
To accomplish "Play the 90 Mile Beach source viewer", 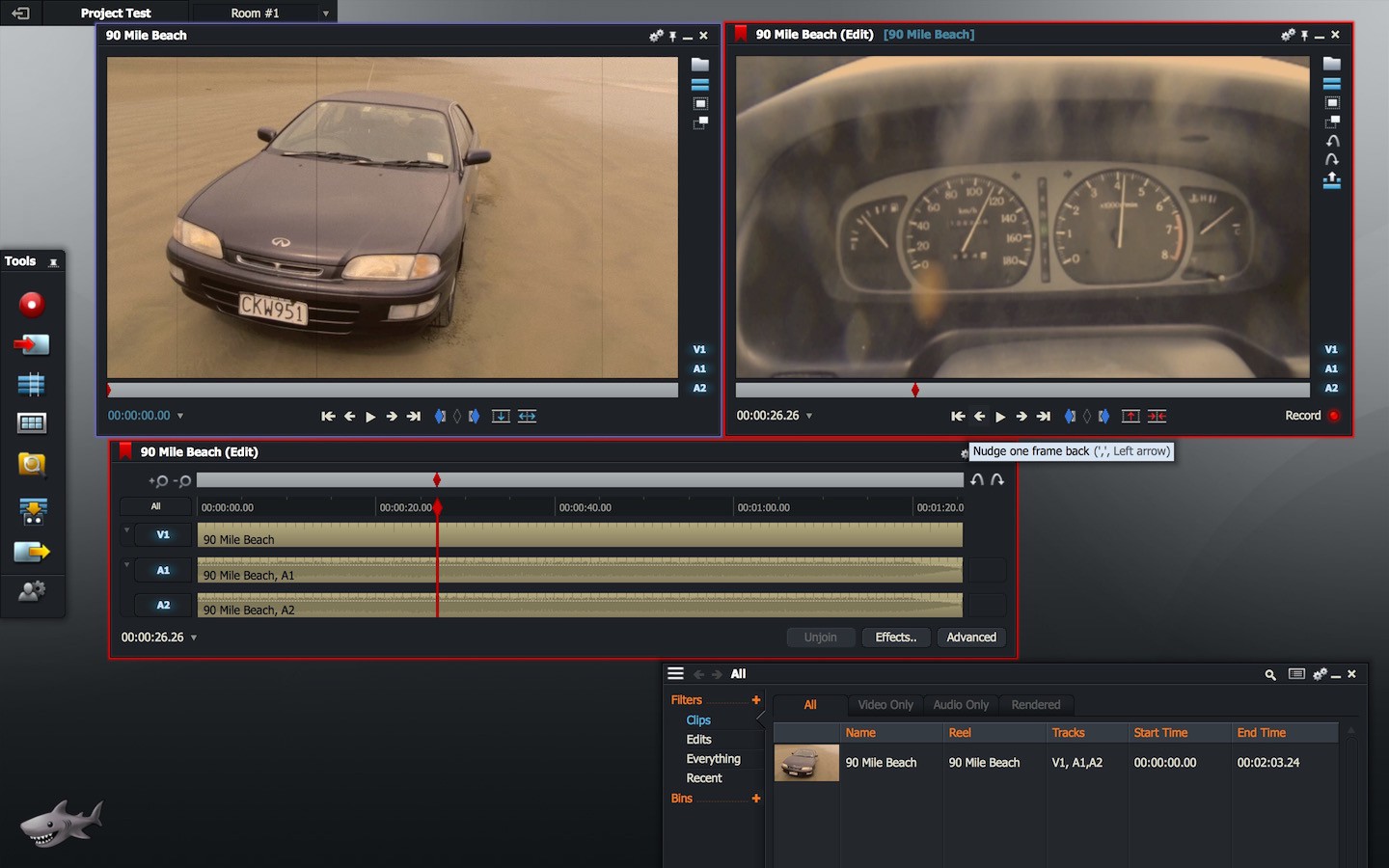I will (370, 417).
